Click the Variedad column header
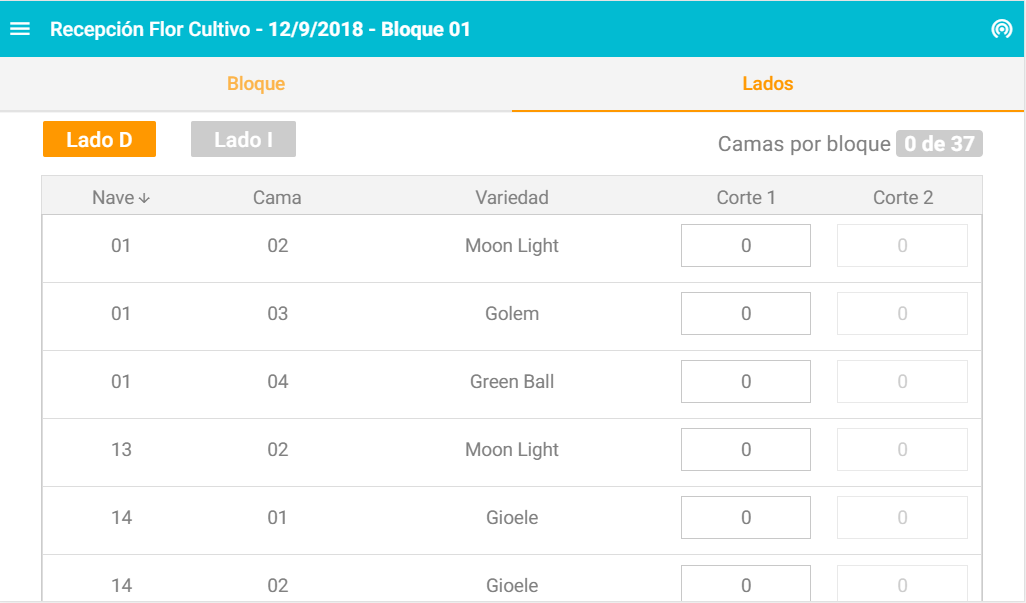Viewport: 1026px width, 603px height. click(x=511, y=198)
